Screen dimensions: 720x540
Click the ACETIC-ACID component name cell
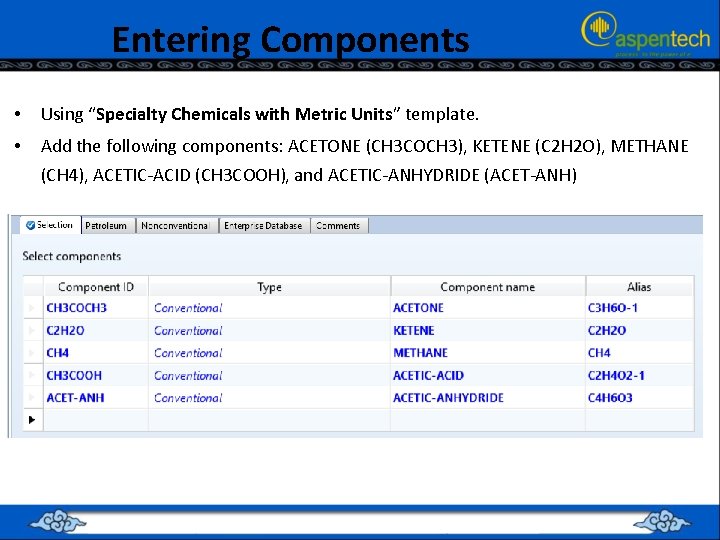pyautogui.click(x=488, y=375)
